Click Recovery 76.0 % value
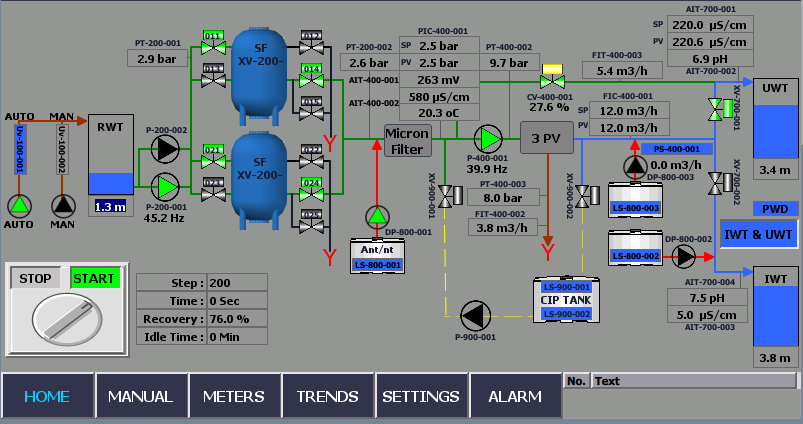Viewport: 803px width, 424px height. (x=237, y=319)
